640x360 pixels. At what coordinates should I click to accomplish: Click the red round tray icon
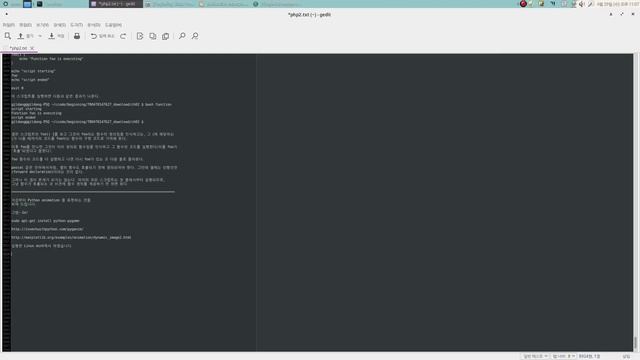click(x=523, y=4)
